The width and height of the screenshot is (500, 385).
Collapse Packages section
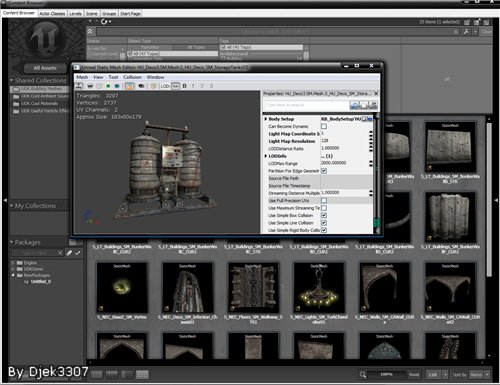tap(11, 242)
